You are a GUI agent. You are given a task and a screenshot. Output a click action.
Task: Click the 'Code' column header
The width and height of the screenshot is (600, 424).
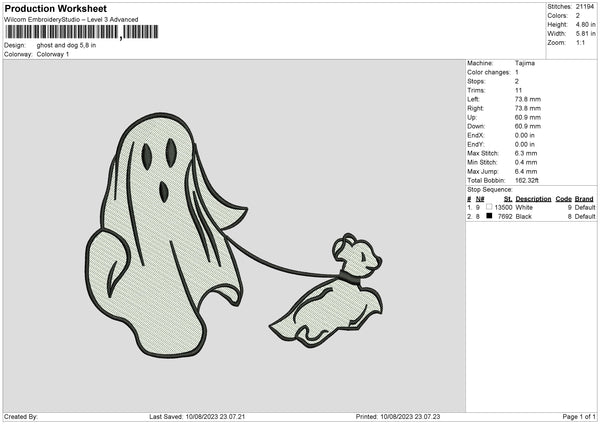pyautogui.click(x=564, y=199)
